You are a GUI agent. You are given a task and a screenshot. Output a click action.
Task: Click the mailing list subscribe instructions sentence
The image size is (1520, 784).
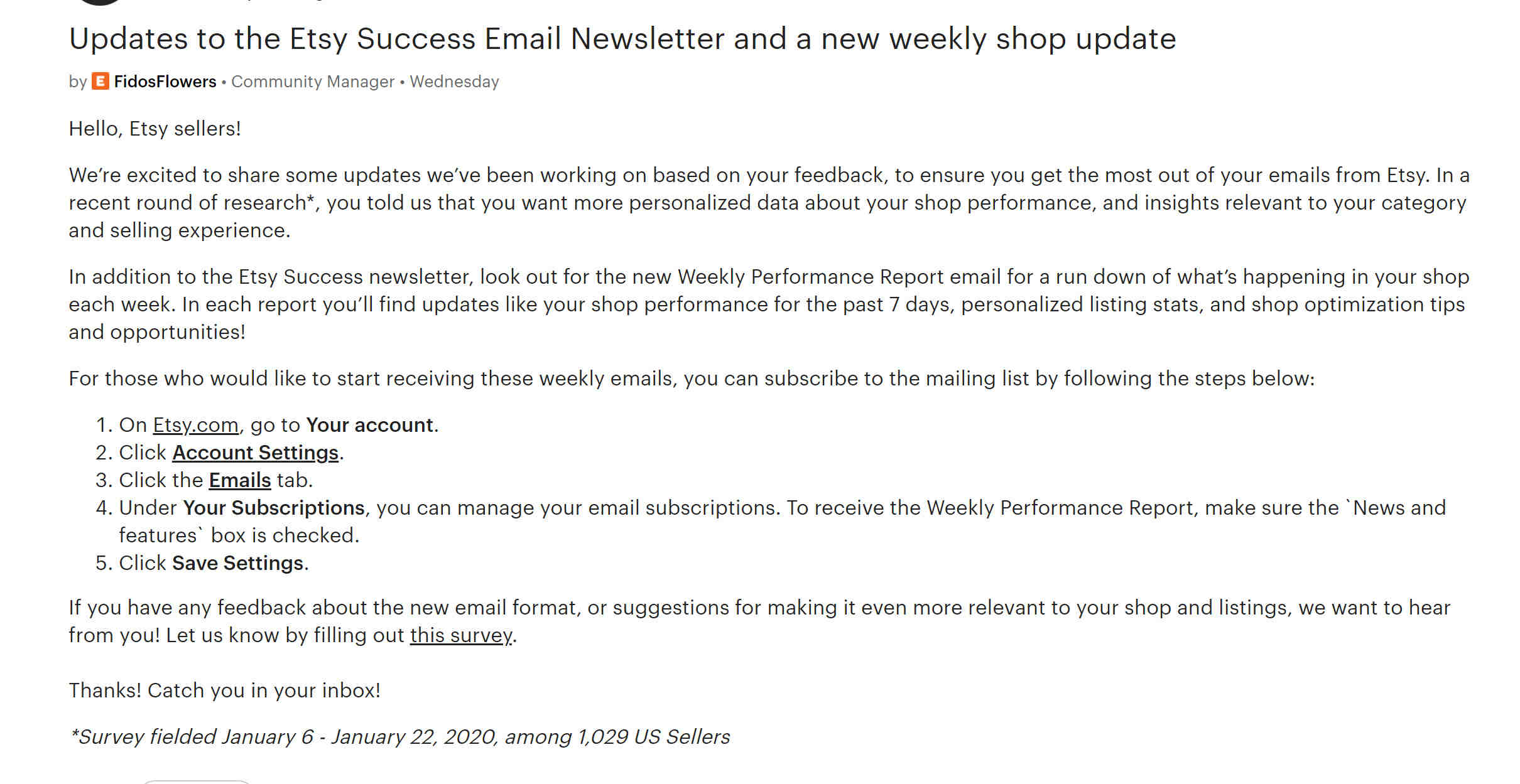[x=692, y=379]
